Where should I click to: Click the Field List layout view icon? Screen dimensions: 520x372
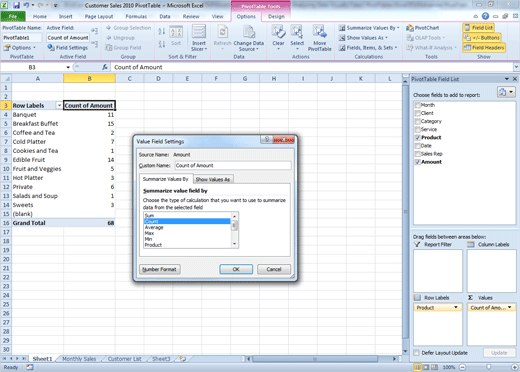pyautogui.click(x=506, y=92)
